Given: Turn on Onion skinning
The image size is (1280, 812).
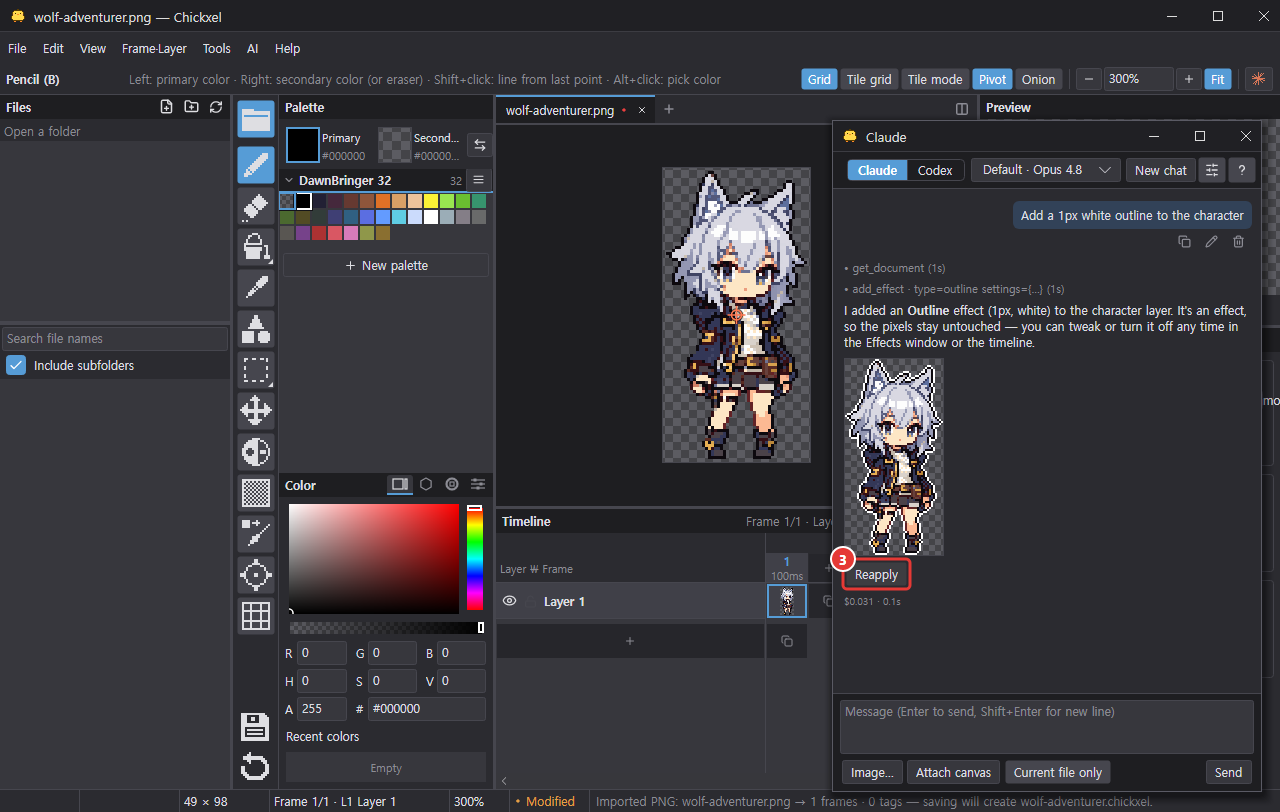Looking at the screenshot, I should click(1038, 79).
